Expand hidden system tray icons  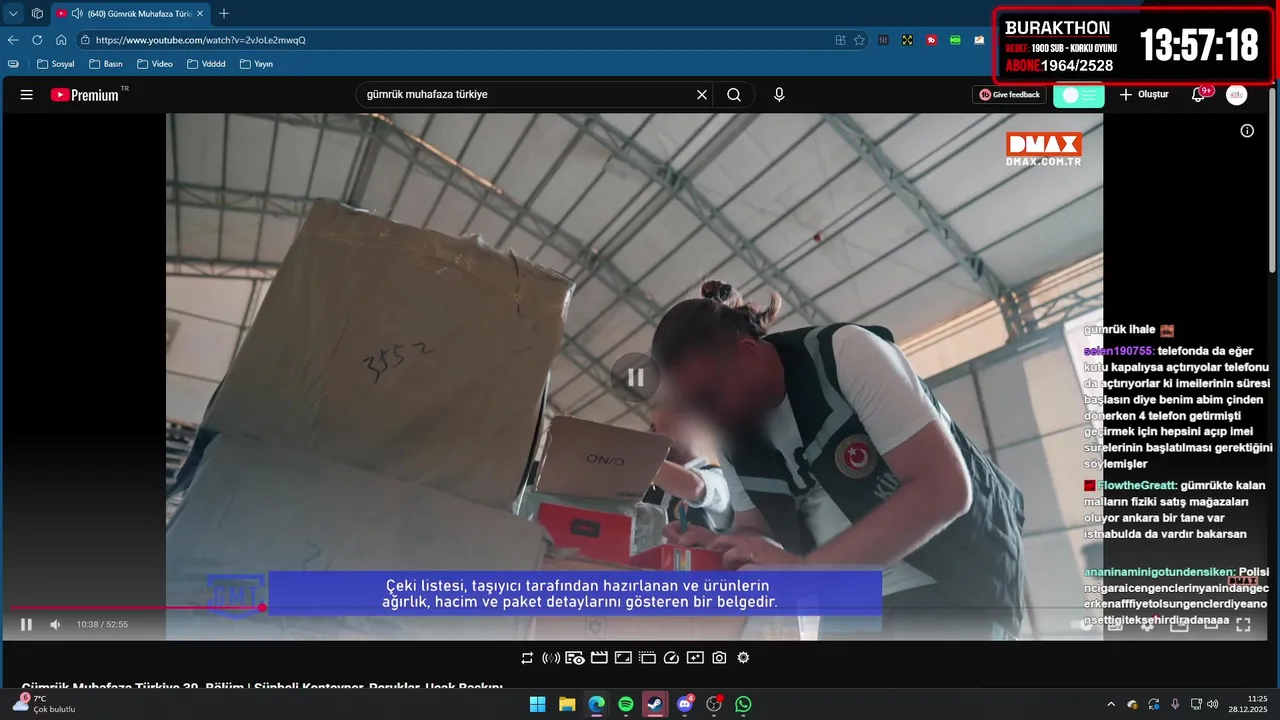[1110, 704]
